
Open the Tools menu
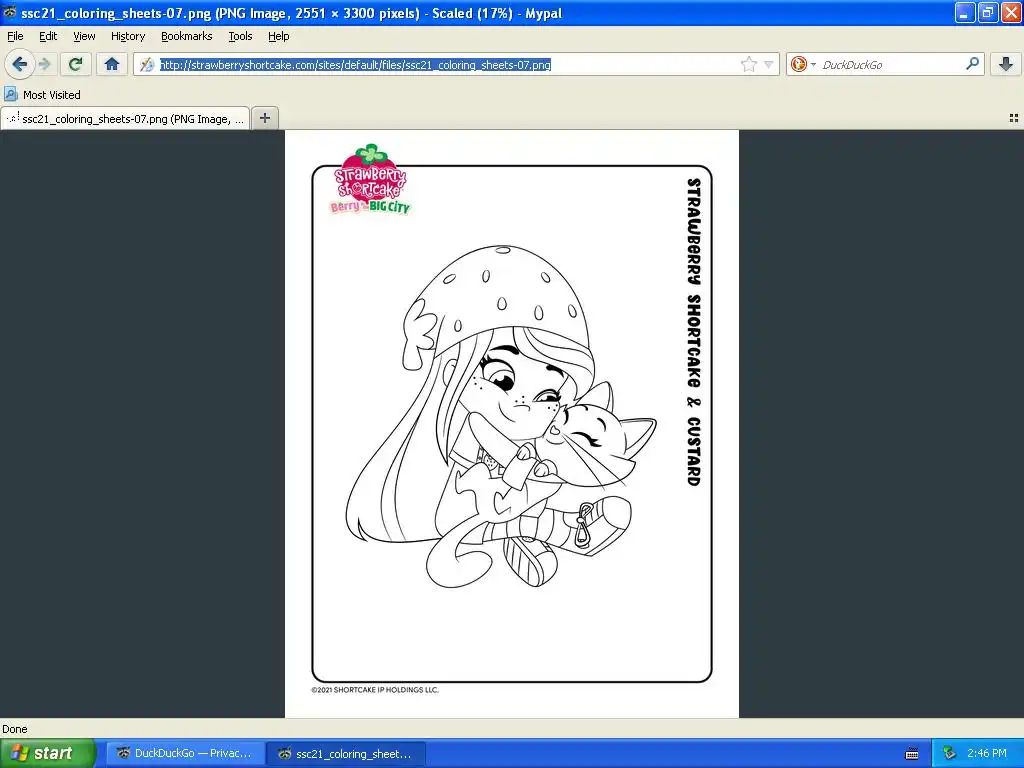[240, 36]
